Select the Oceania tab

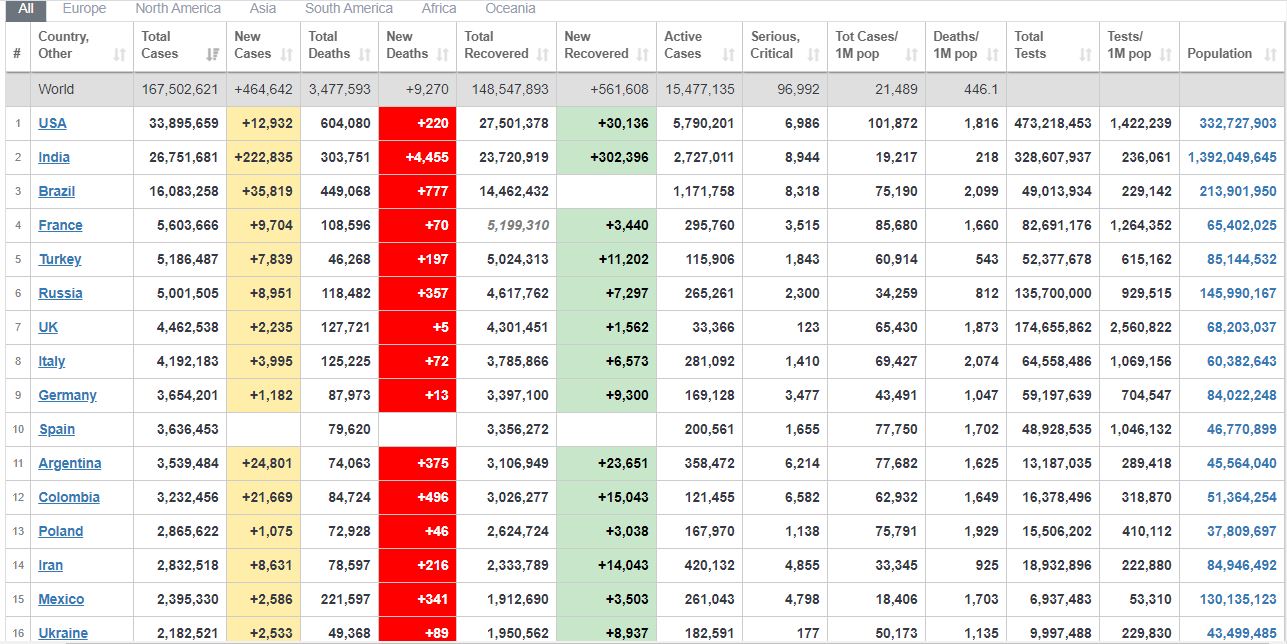pyautogui.click(x=510, y=8)
